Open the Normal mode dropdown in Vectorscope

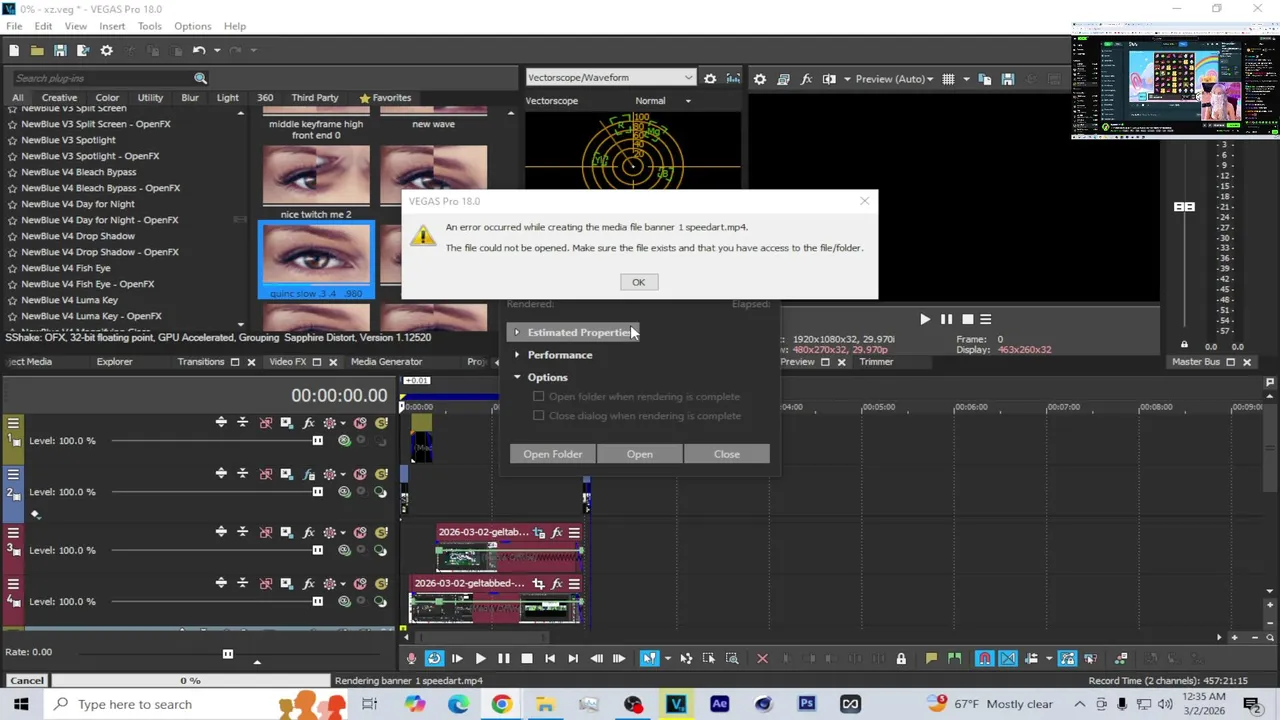click(x=662, y=101)
